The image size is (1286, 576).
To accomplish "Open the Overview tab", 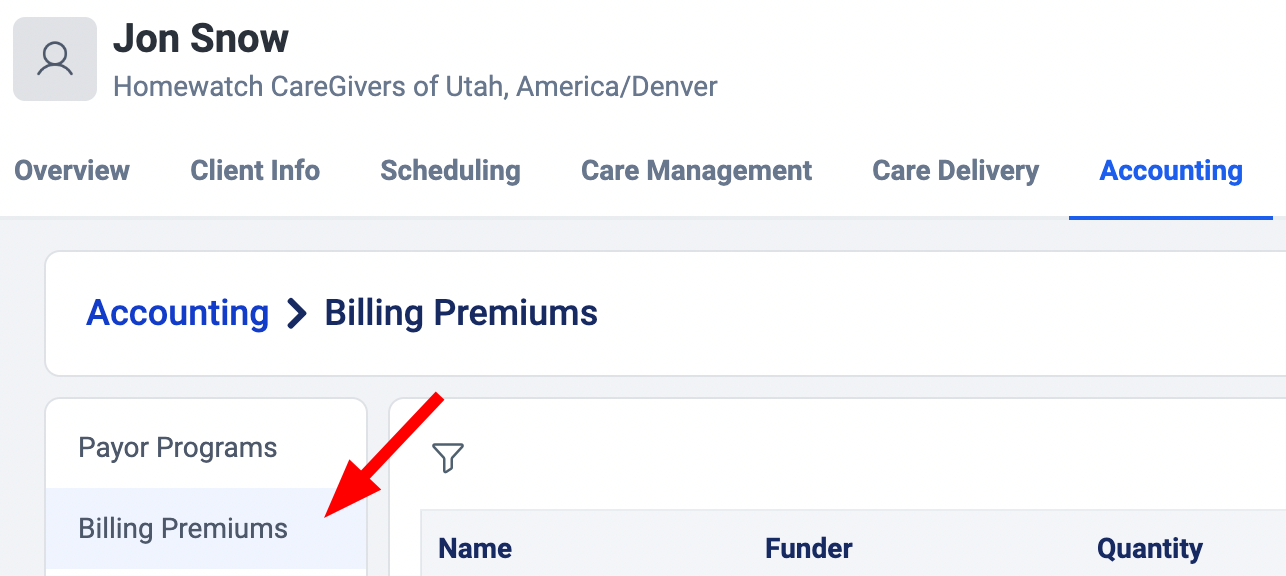I will [x=72, y=171].
